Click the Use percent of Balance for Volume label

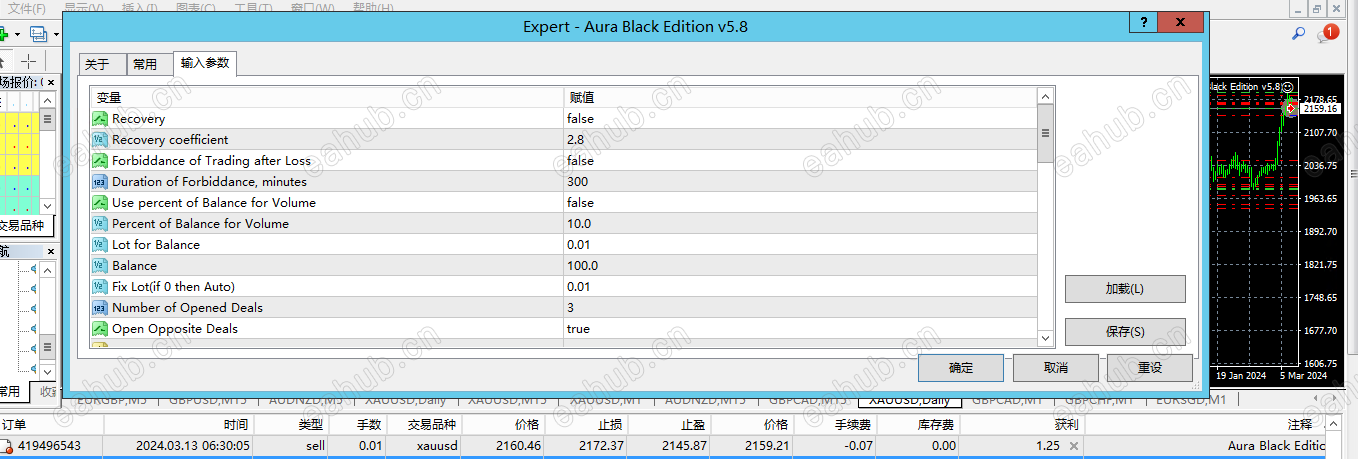[214, 203]
